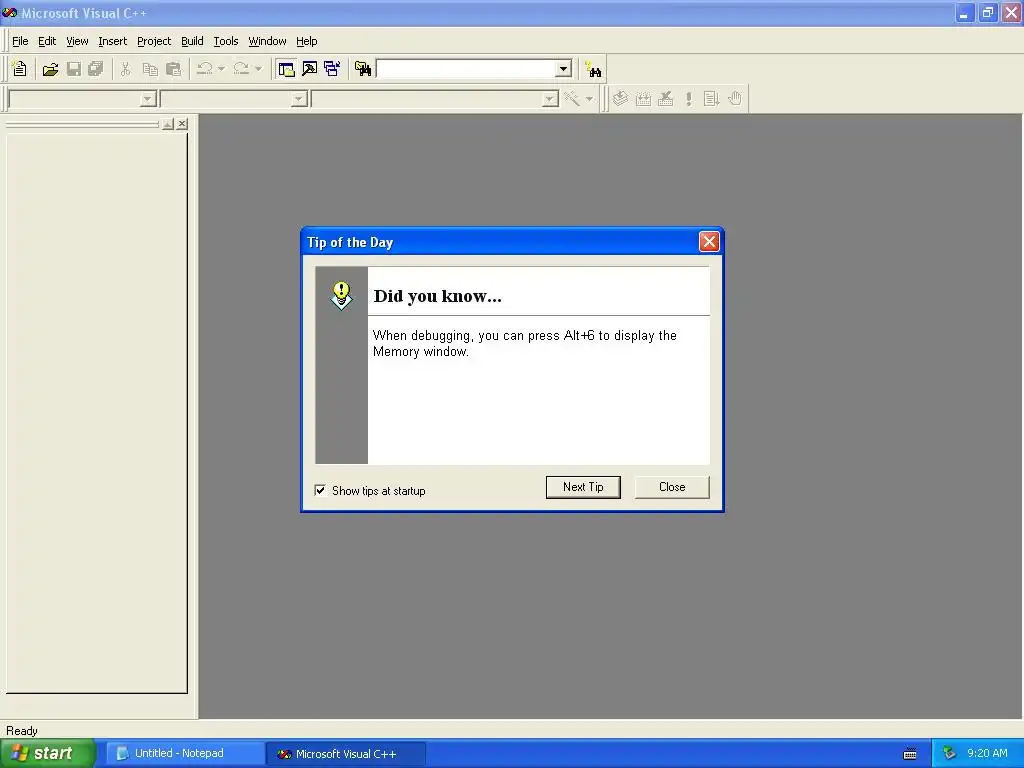Toggle the Workspace window icon
Screen dimensions: 1024x768
[286, 69]
